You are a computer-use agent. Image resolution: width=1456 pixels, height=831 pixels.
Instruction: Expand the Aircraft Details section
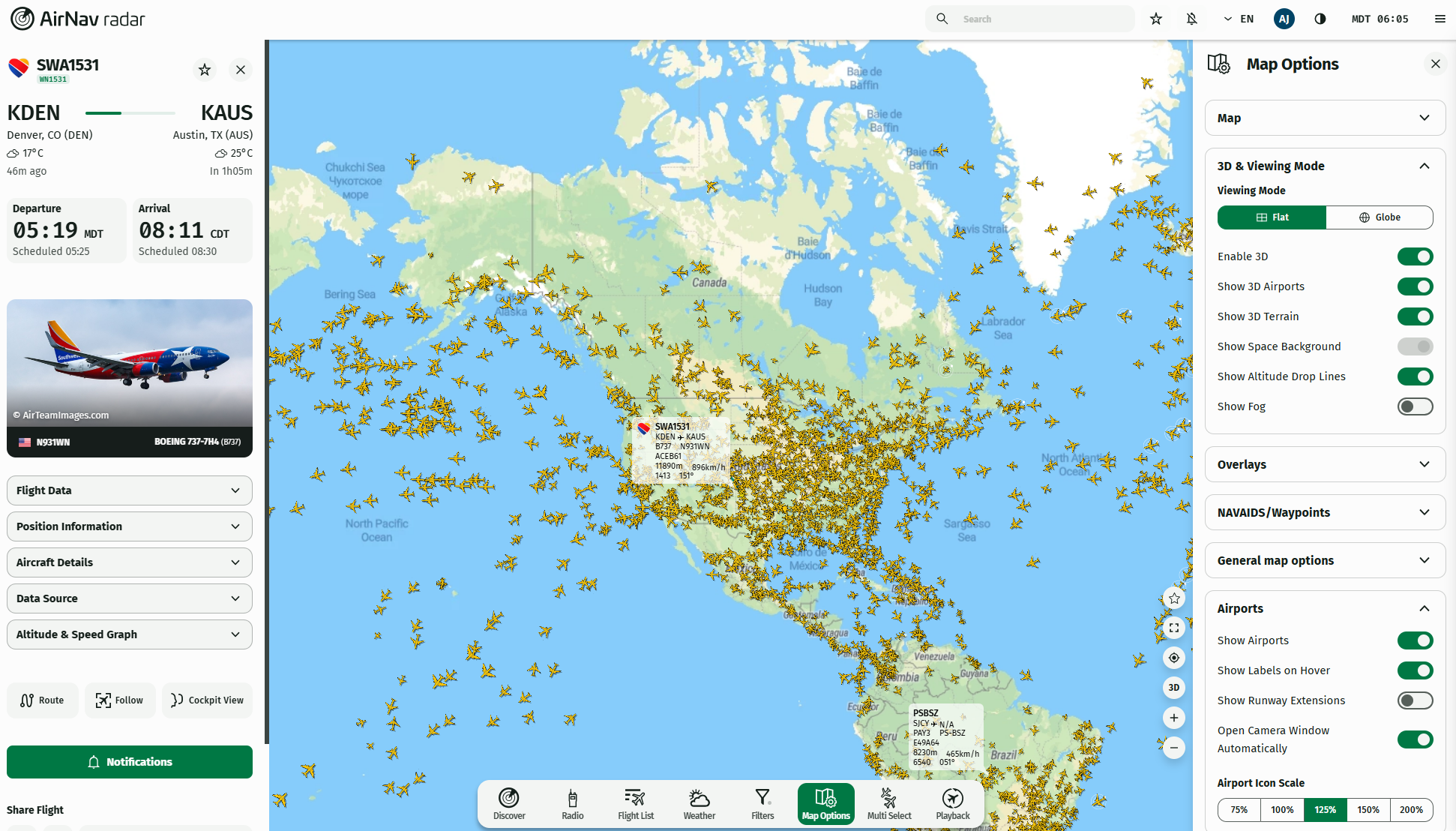(x=130, y=562)
